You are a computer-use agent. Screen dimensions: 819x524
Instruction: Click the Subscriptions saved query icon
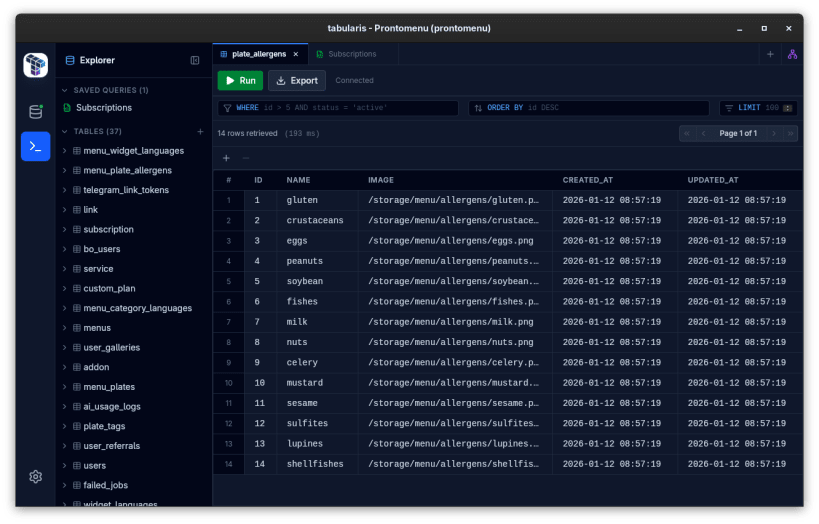[x=67, y=108]
